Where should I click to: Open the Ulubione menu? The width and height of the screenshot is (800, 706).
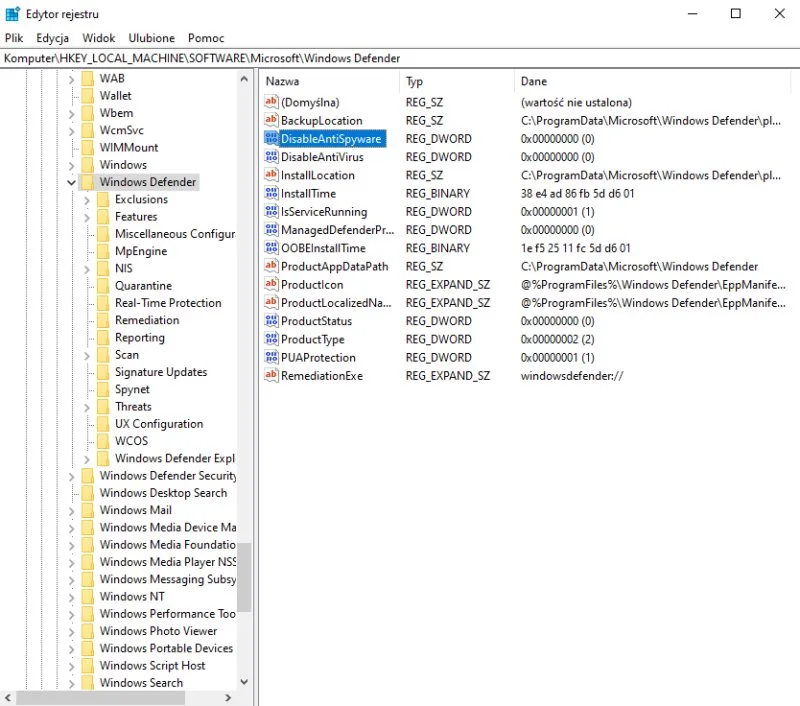click(x=151, y=38)
